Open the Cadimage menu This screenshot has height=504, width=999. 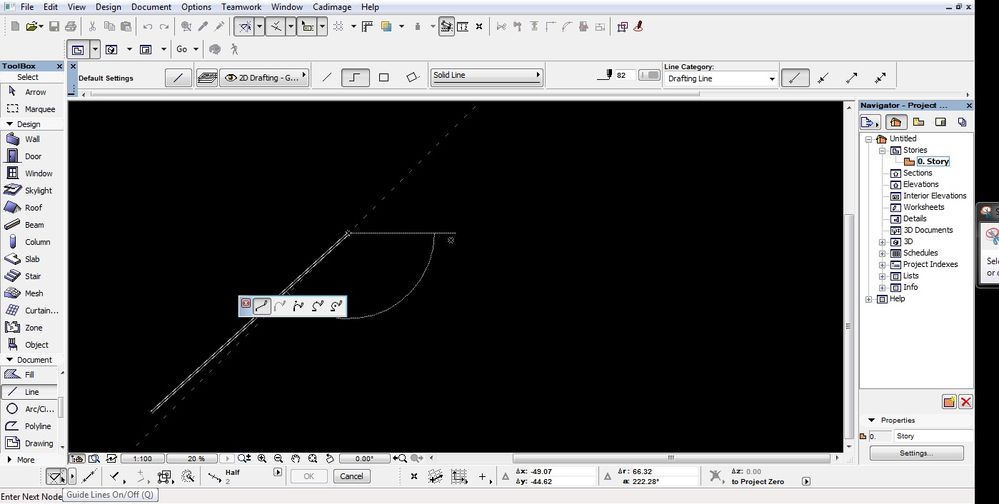pyautogui.click(x=333, y=7)
